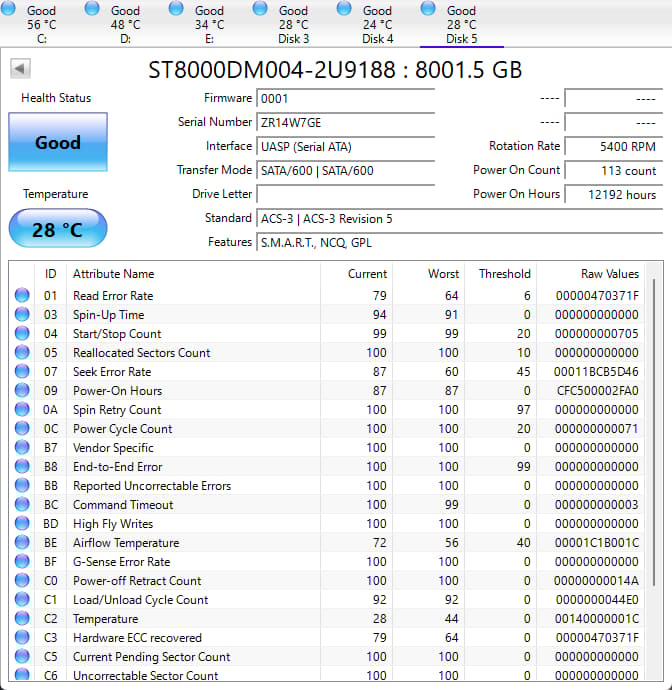Click raw value 00011BCB5D46

[x=596, y=371]
